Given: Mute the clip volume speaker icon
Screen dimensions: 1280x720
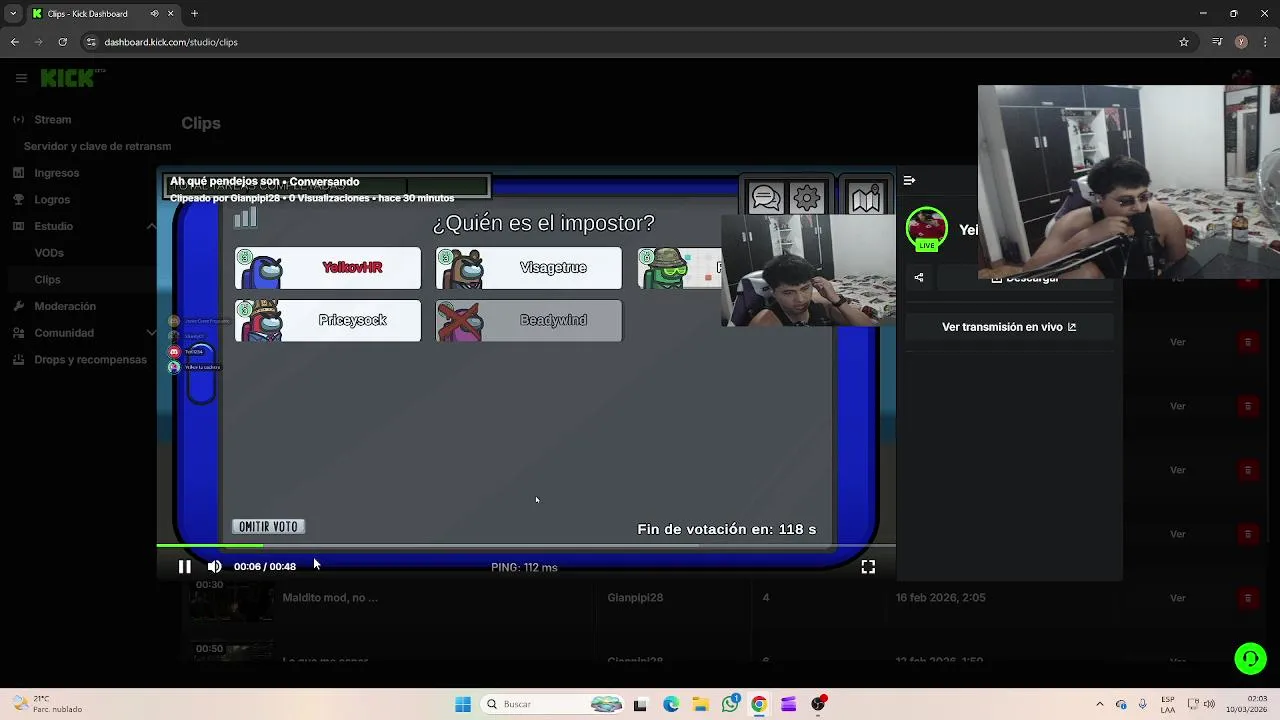Looking at the screenshot, I should [214, 566].
